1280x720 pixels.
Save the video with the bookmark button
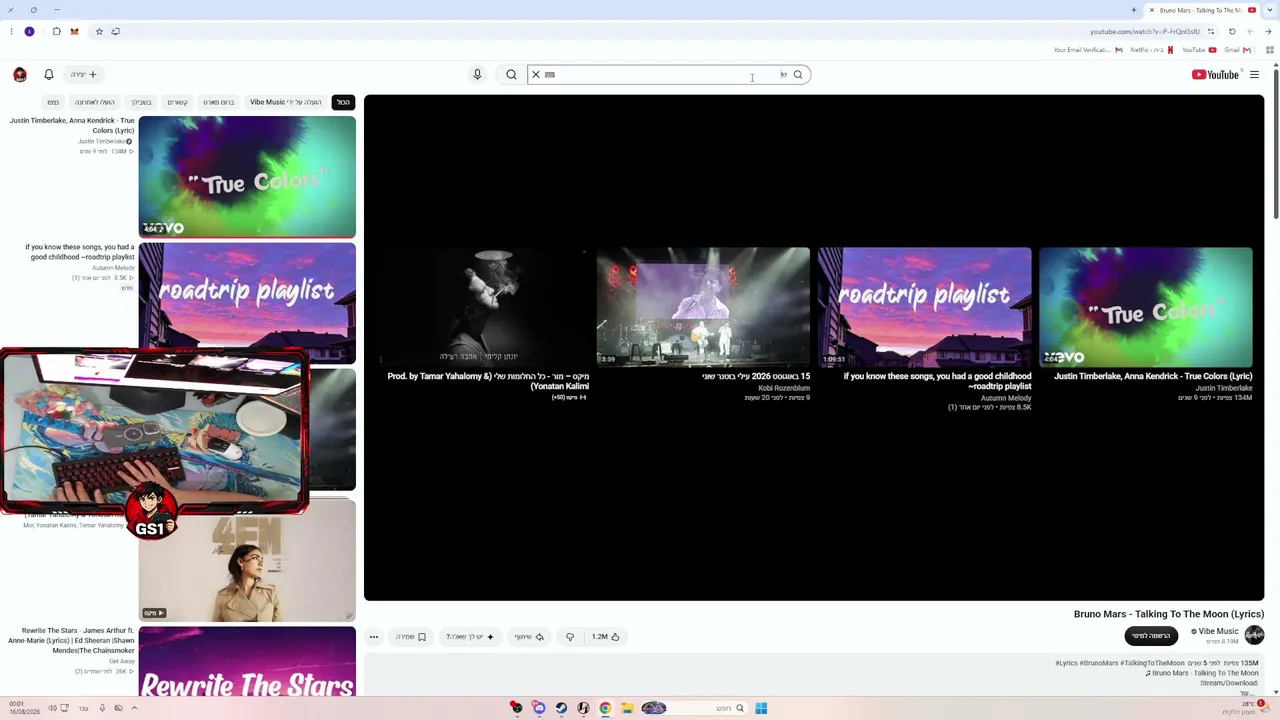(411, 637)
